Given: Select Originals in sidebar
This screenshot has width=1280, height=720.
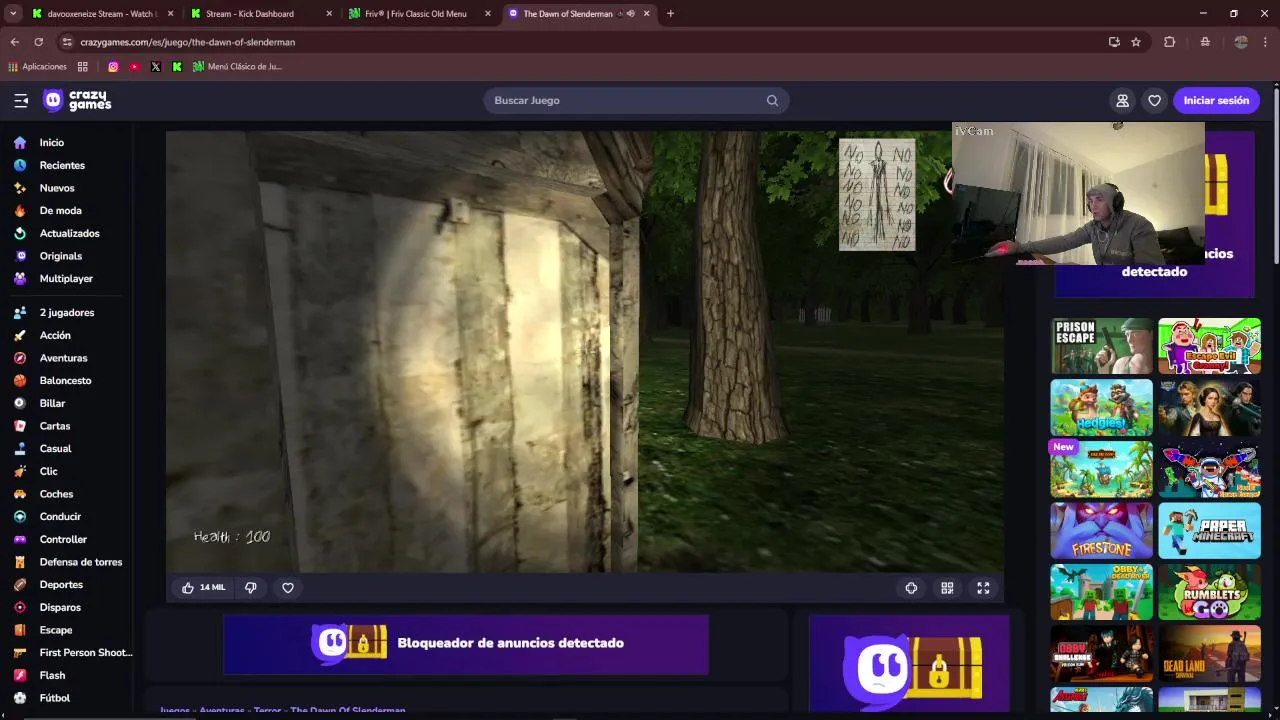Looking at the screenshot, I should click(x=61, y=256).
